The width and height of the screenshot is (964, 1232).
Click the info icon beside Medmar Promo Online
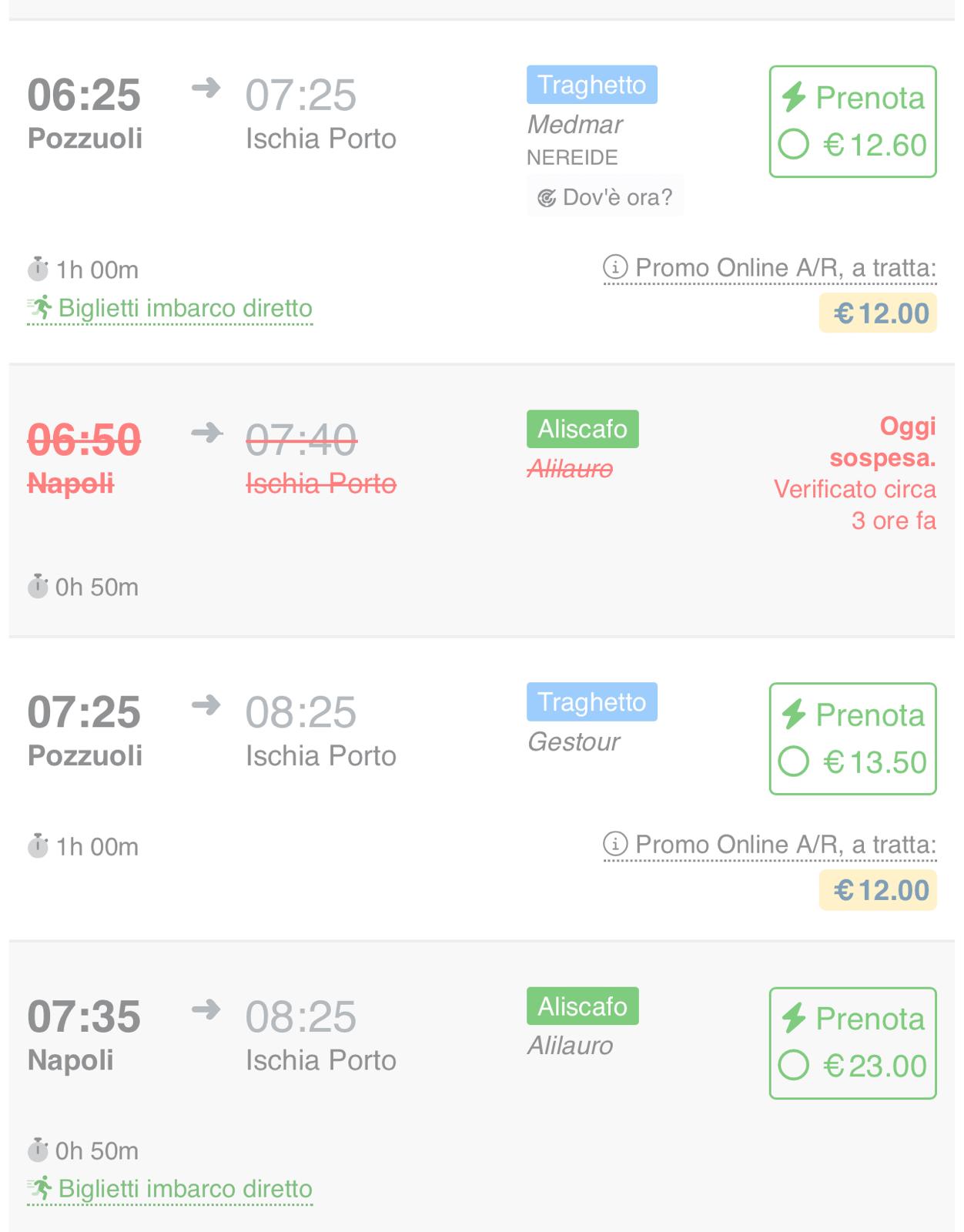[x=615, y=267]
